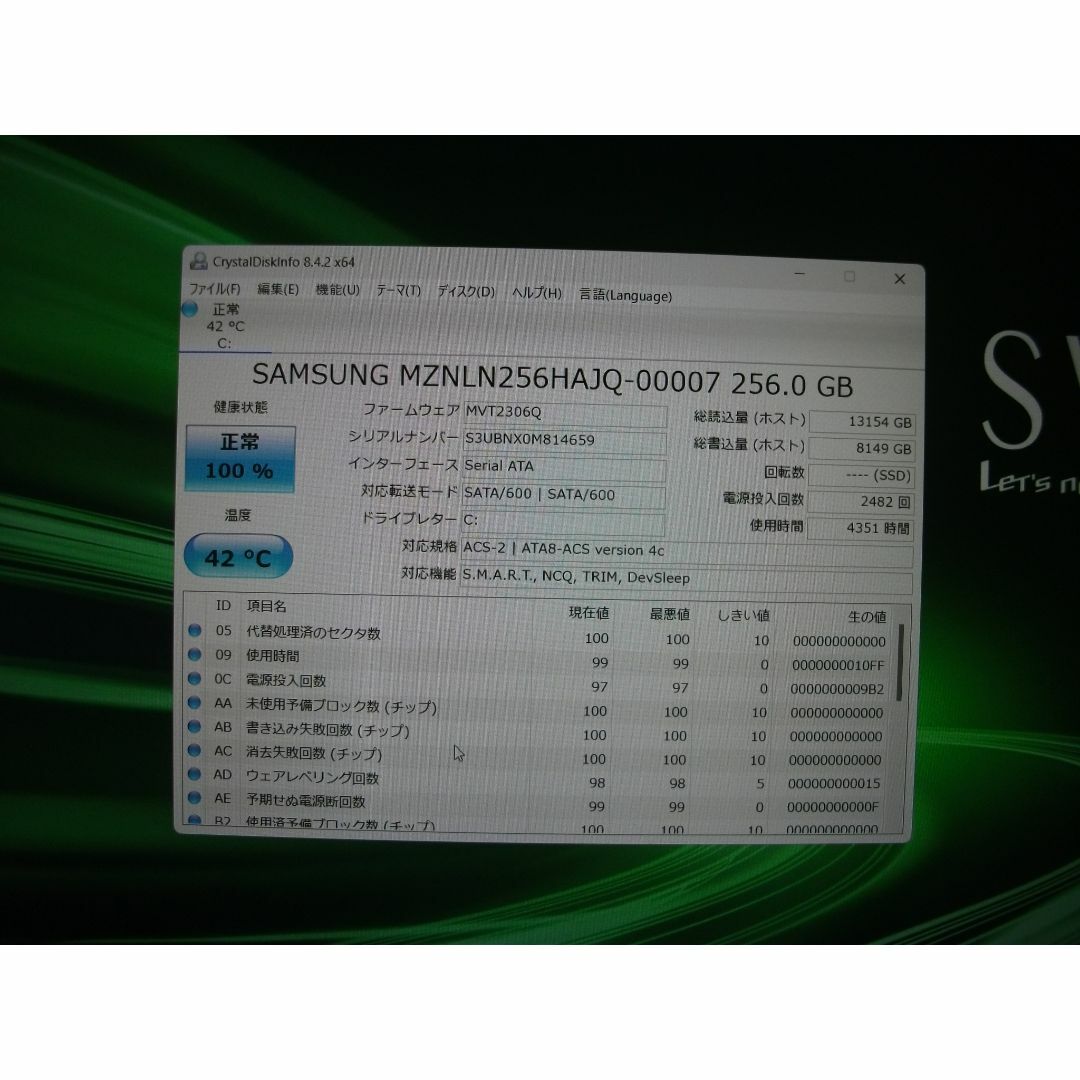Click status dot for attribute 05
1080x1080 pixels.
click(x=194, y=630)
